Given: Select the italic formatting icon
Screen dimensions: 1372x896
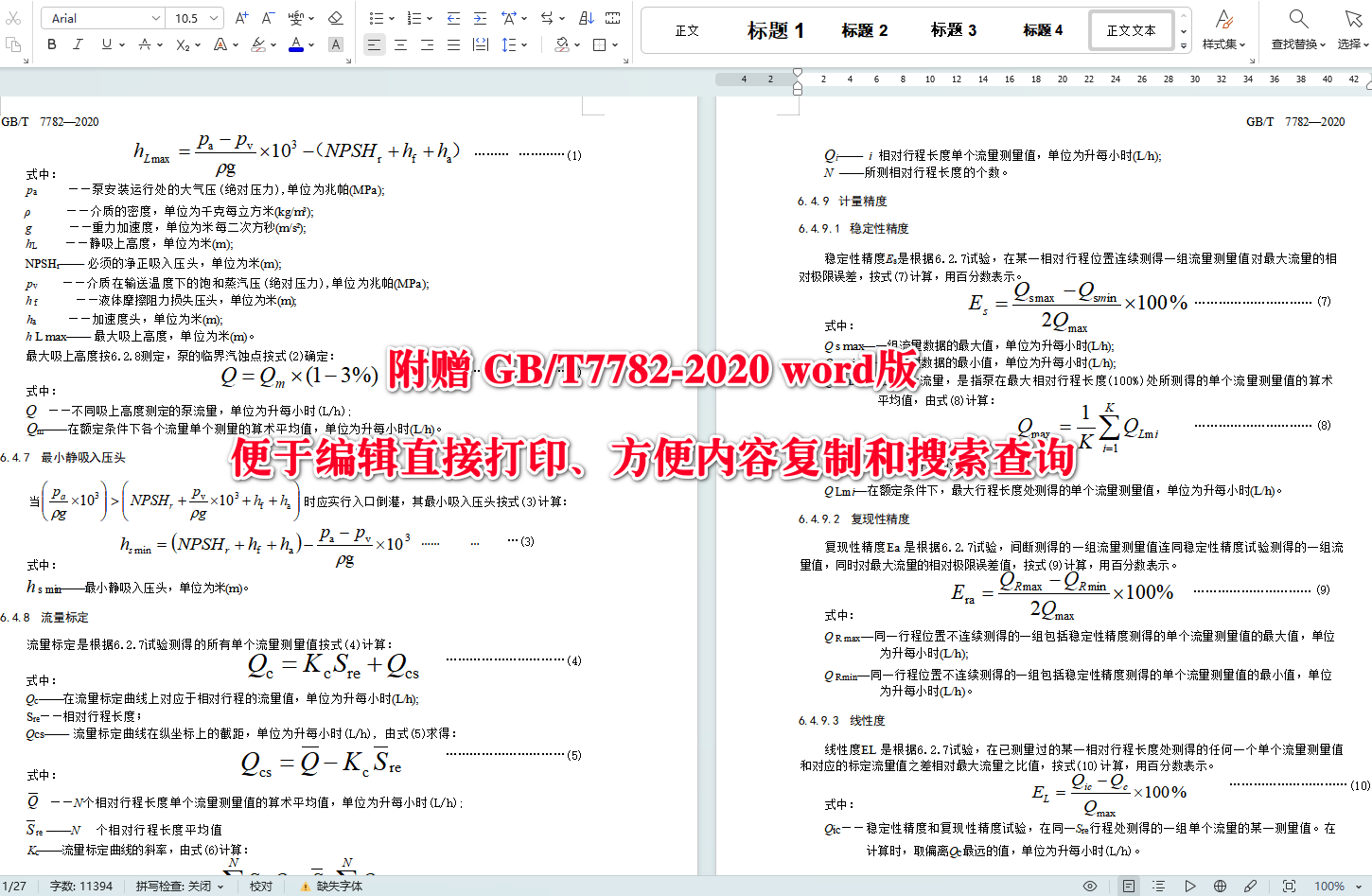Looking at the screenshot, I should pyautogui.click(x=78, y=44).
